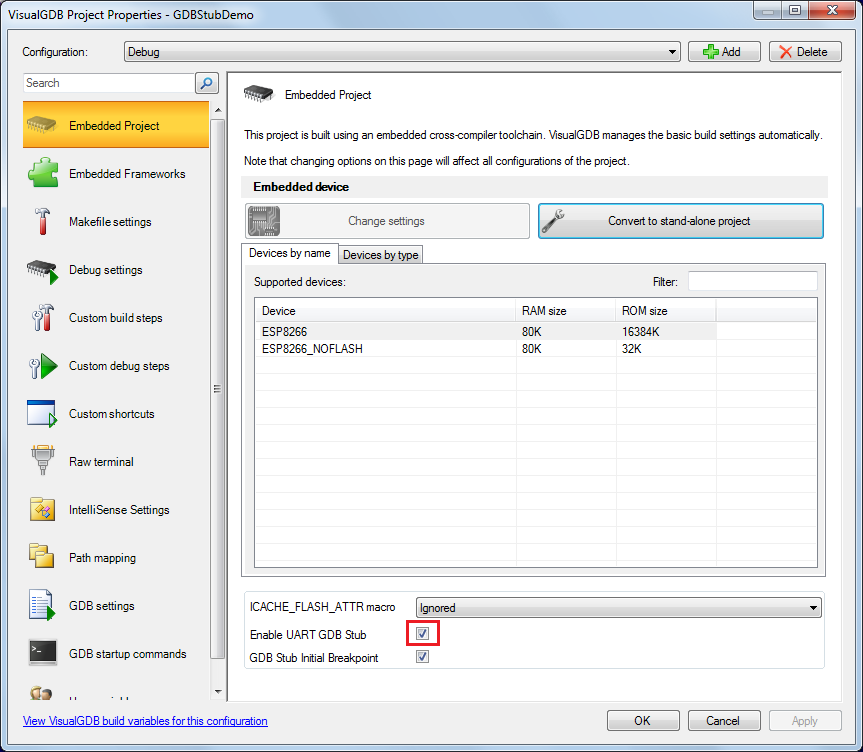Maximize the Project Properties window

pyautogui.click(x=795, y=10)
